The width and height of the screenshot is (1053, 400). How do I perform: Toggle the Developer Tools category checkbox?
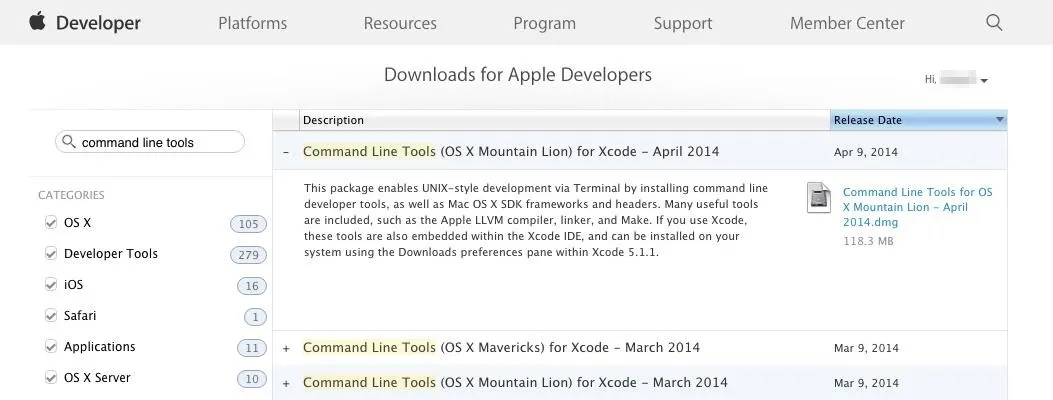click(51, 254)
